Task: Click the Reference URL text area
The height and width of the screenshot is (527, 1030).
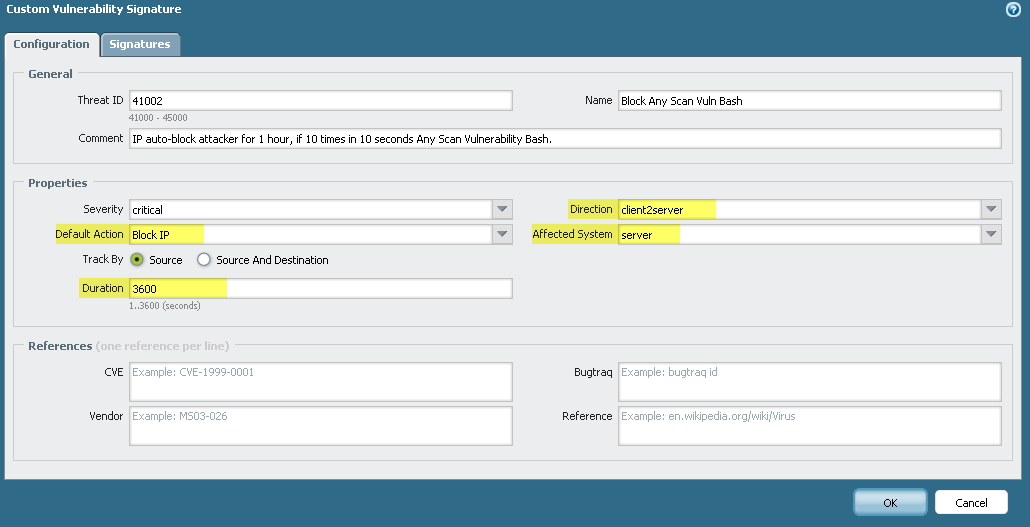Action: point(809,425)
